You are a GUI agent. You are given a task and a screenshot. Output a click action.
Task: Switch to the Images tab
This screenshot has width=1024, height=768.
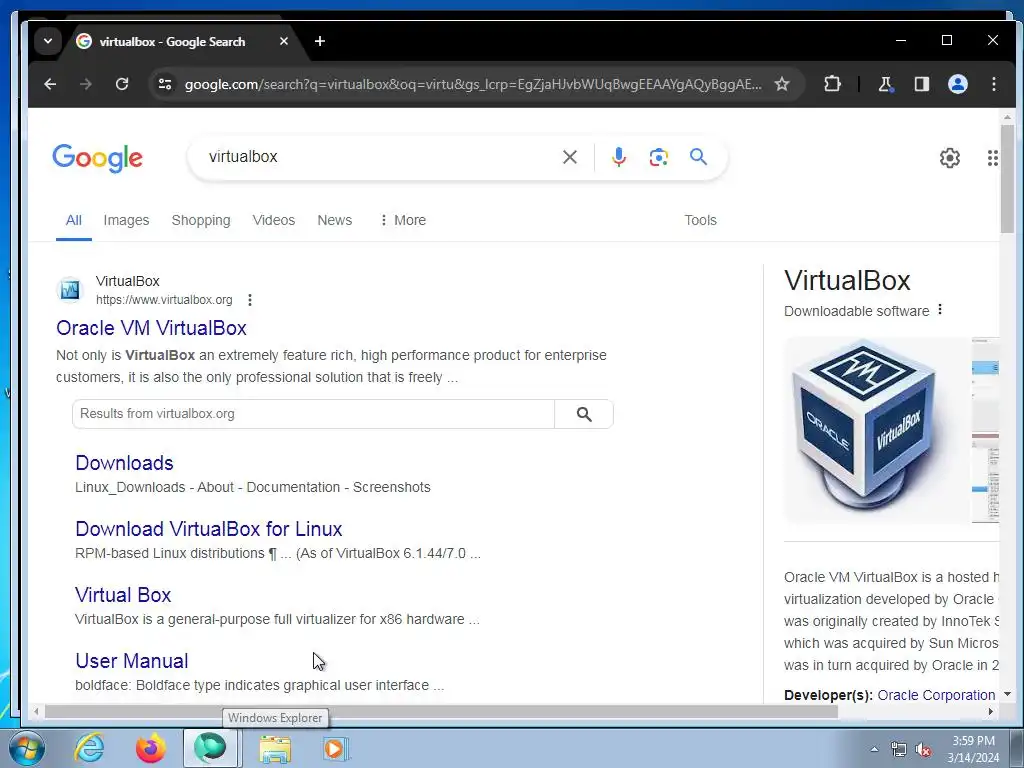pyautogui.click(x=126, y=220)
